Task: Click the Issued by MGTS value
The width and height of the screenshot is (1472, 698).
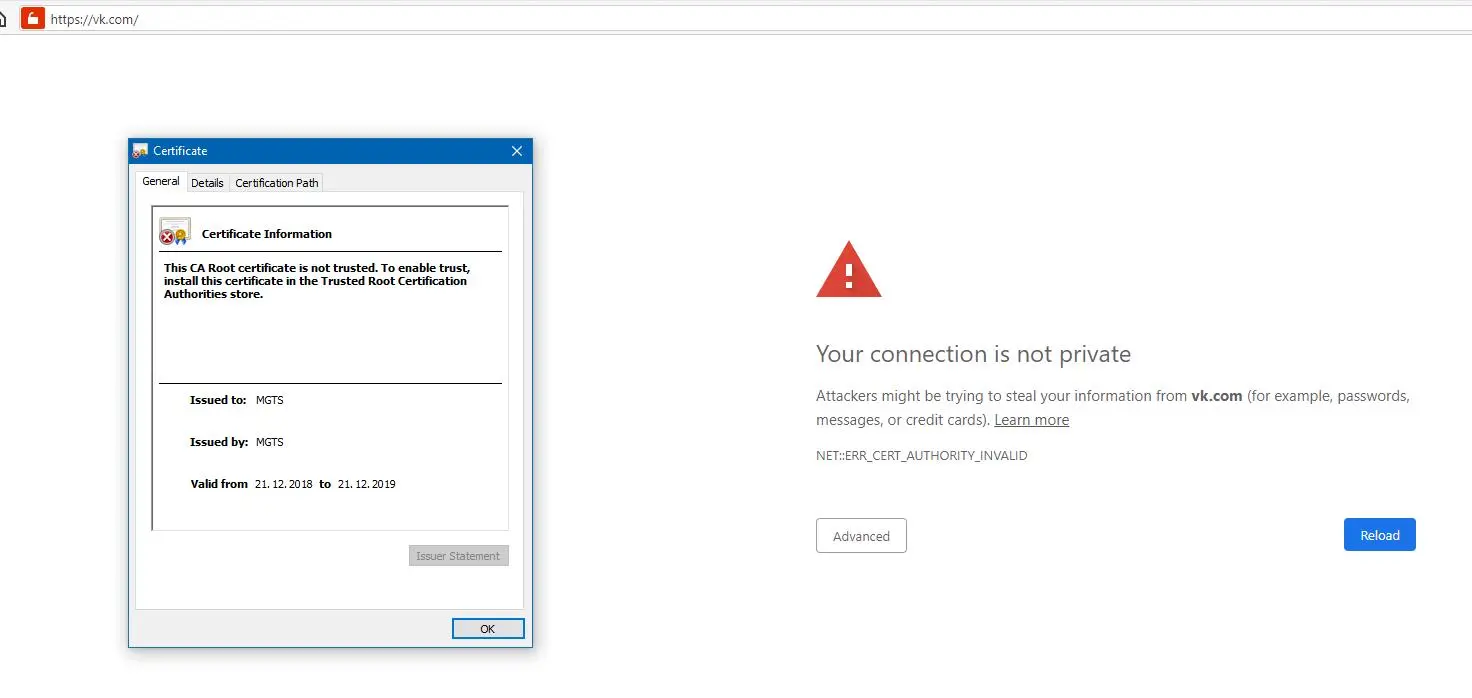Action: pos(270,442)
